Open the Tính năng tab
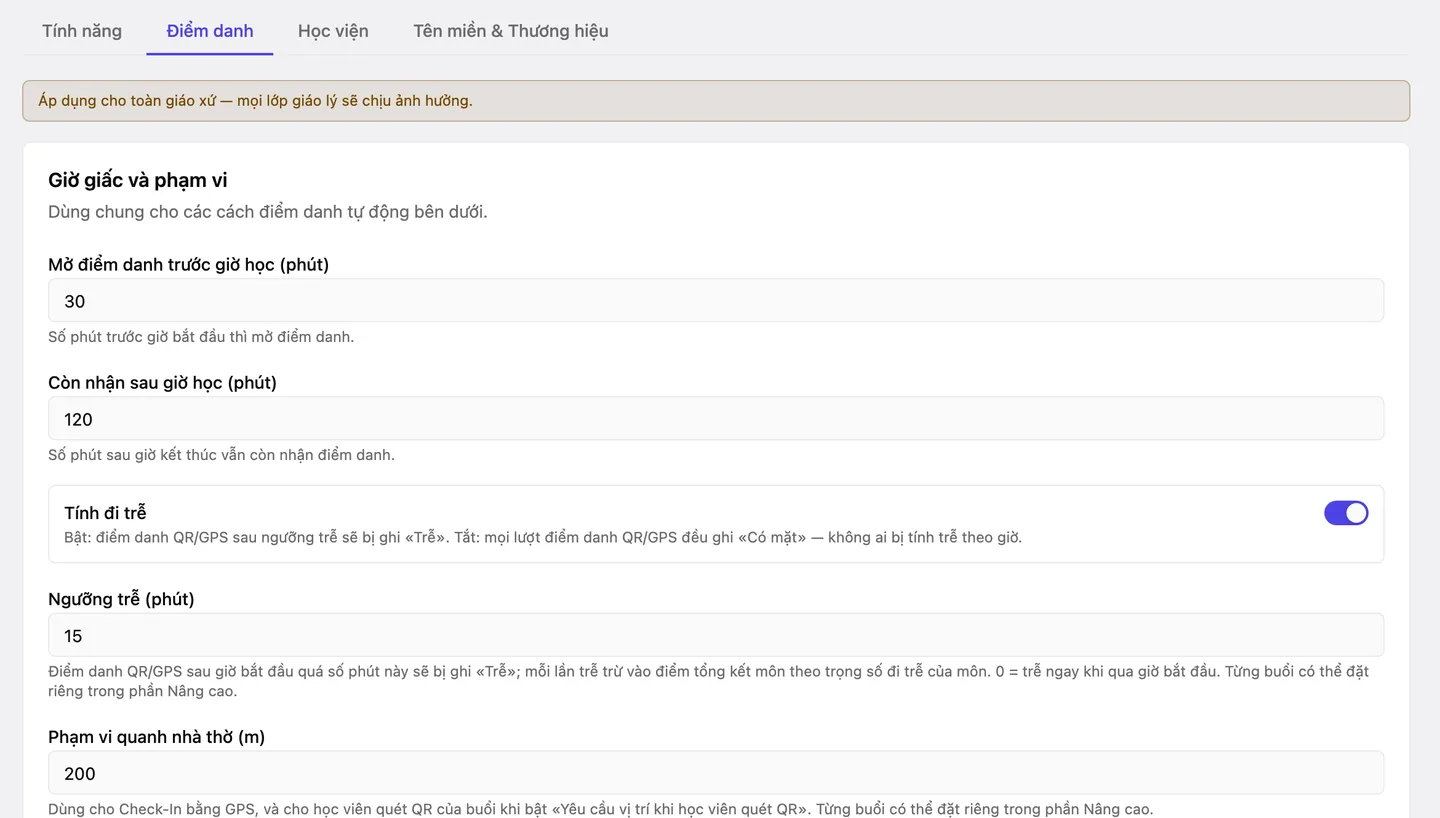Screen dimensions: 1440x818 82,31
